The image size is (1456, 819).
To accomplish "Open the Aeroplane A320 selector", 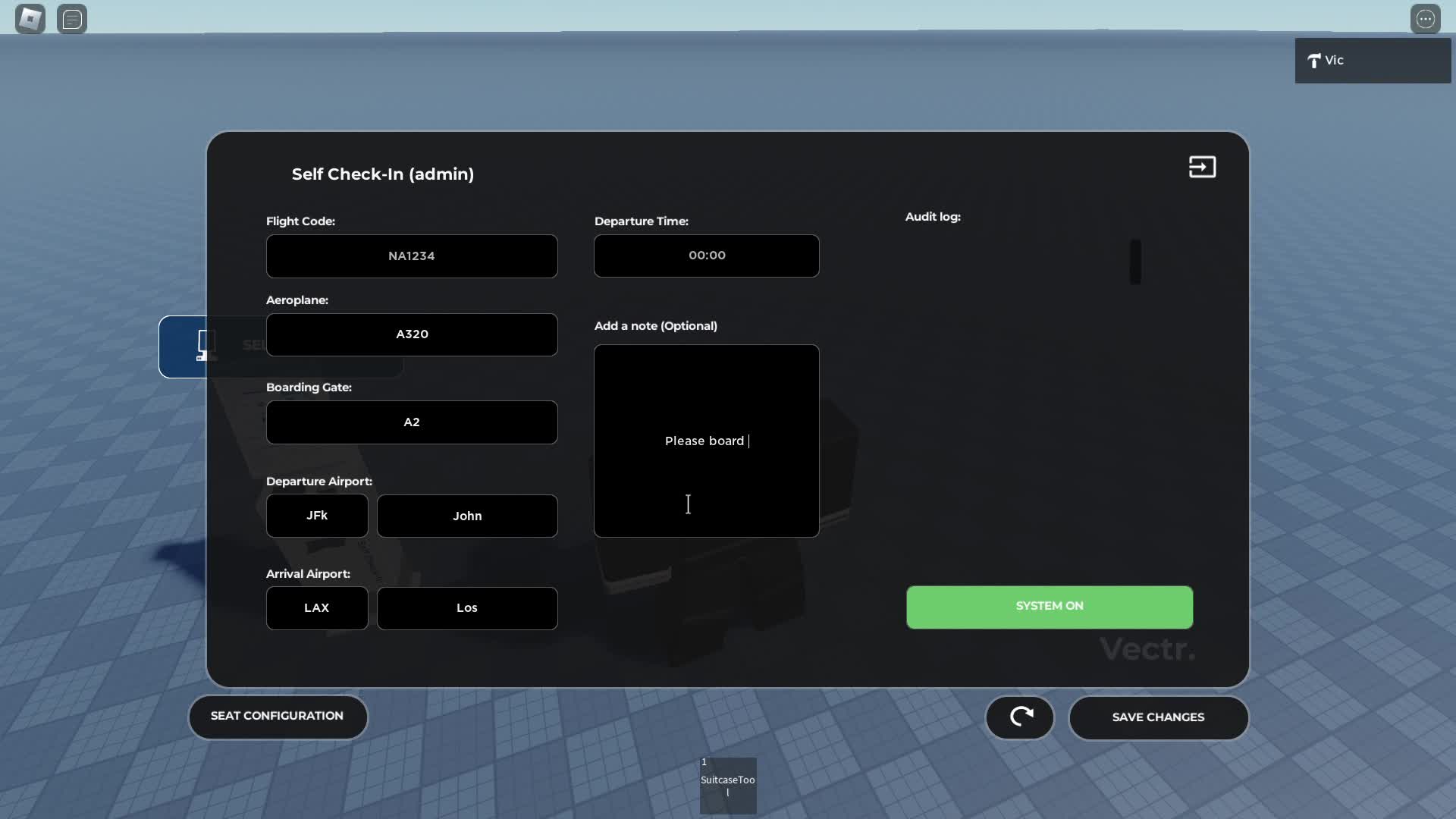I will [x=412, y=334].
